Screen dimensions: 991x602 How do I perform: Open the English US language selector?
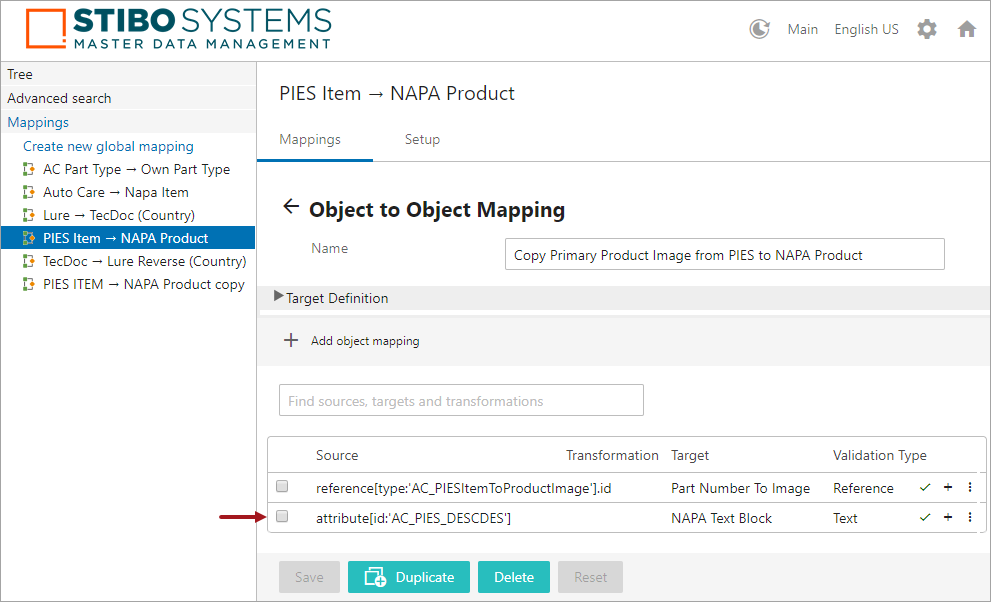coord(866,30)
